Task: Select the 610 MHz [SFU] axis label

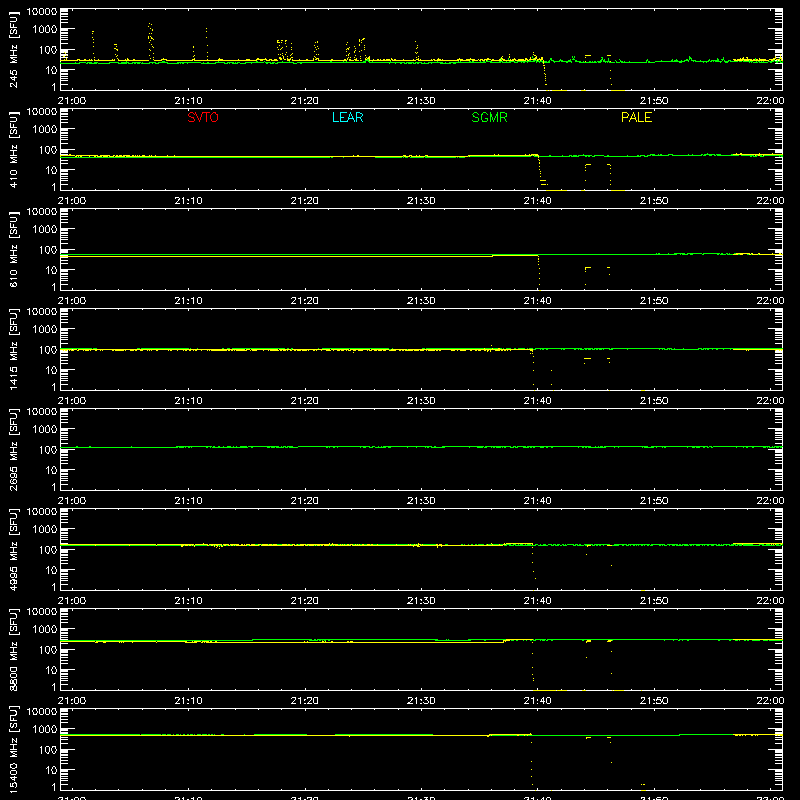Action: [x=14, y=249]
